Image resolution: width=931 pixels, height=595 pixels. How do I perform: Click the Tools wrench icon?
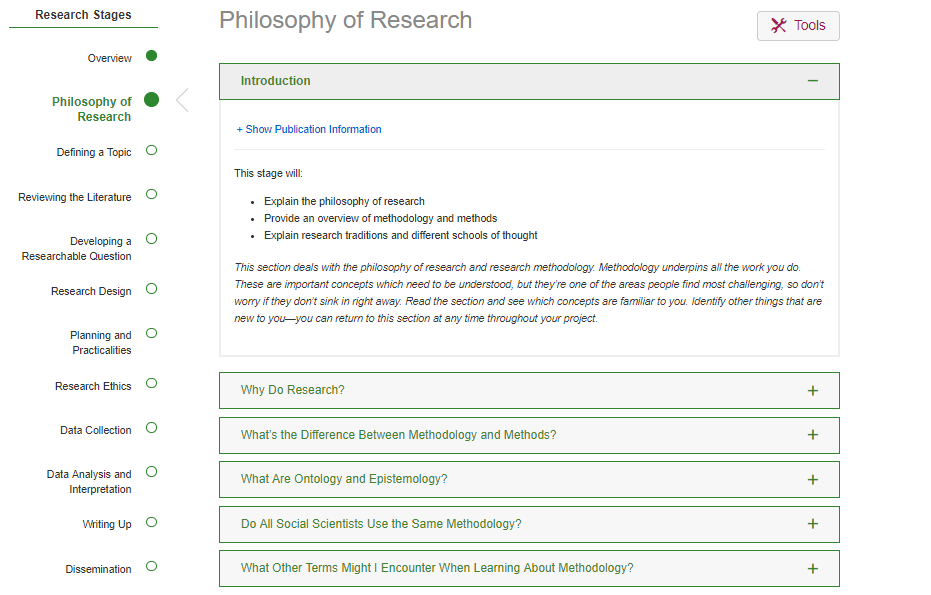(x=778, y=26)
